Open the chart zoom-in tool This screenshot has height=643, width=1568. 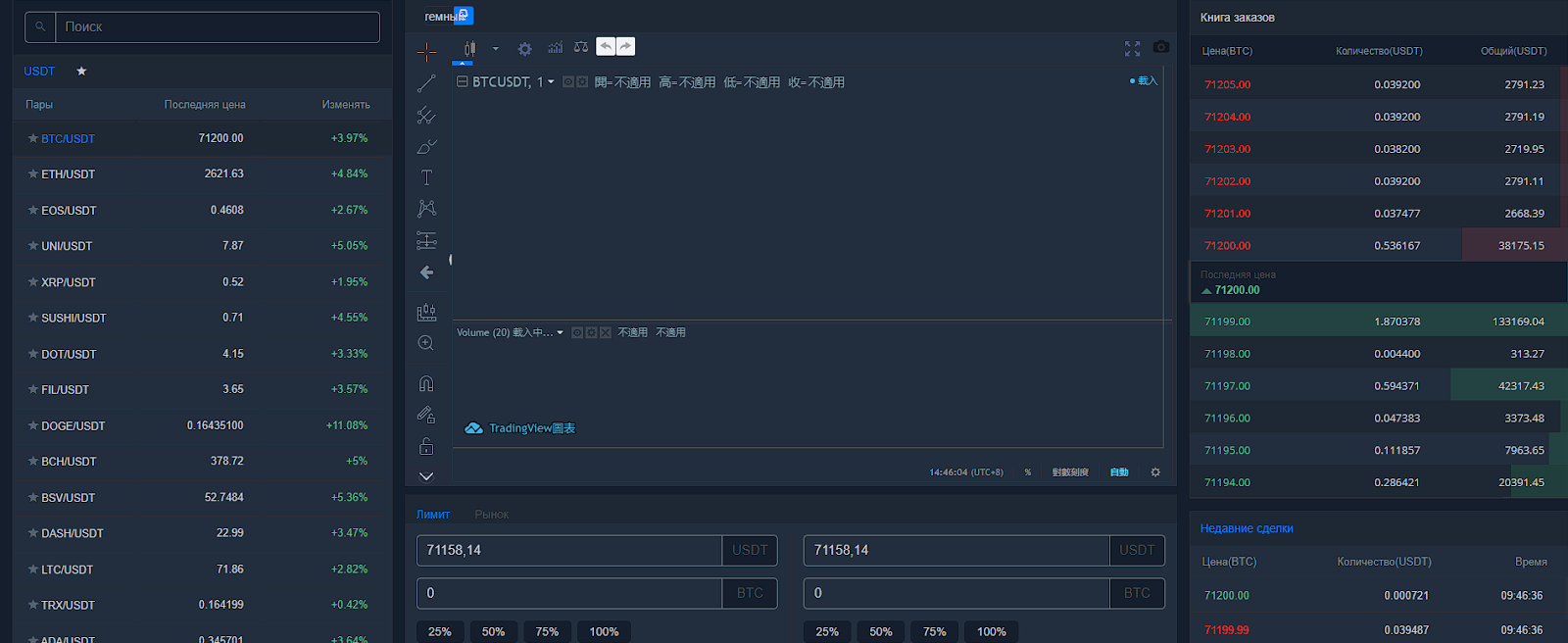click(426, 343)
